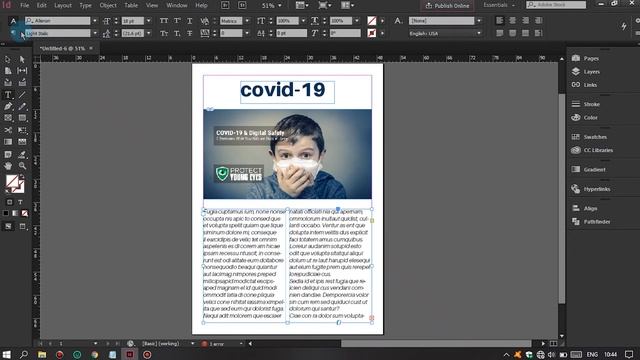Open the language English: USA dropdown
The width and height of the screenshot is (640, 360).
coord(479,33)
